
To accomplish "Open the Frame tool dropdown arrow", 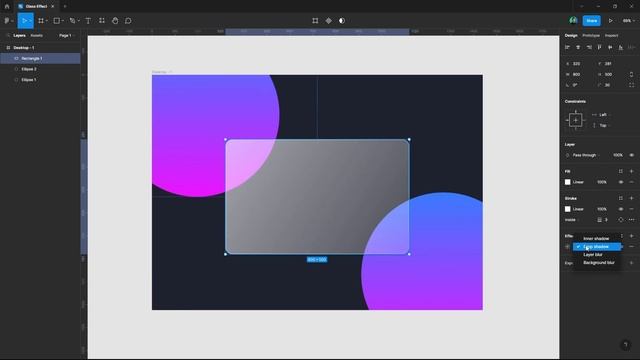I will (47, 21).
